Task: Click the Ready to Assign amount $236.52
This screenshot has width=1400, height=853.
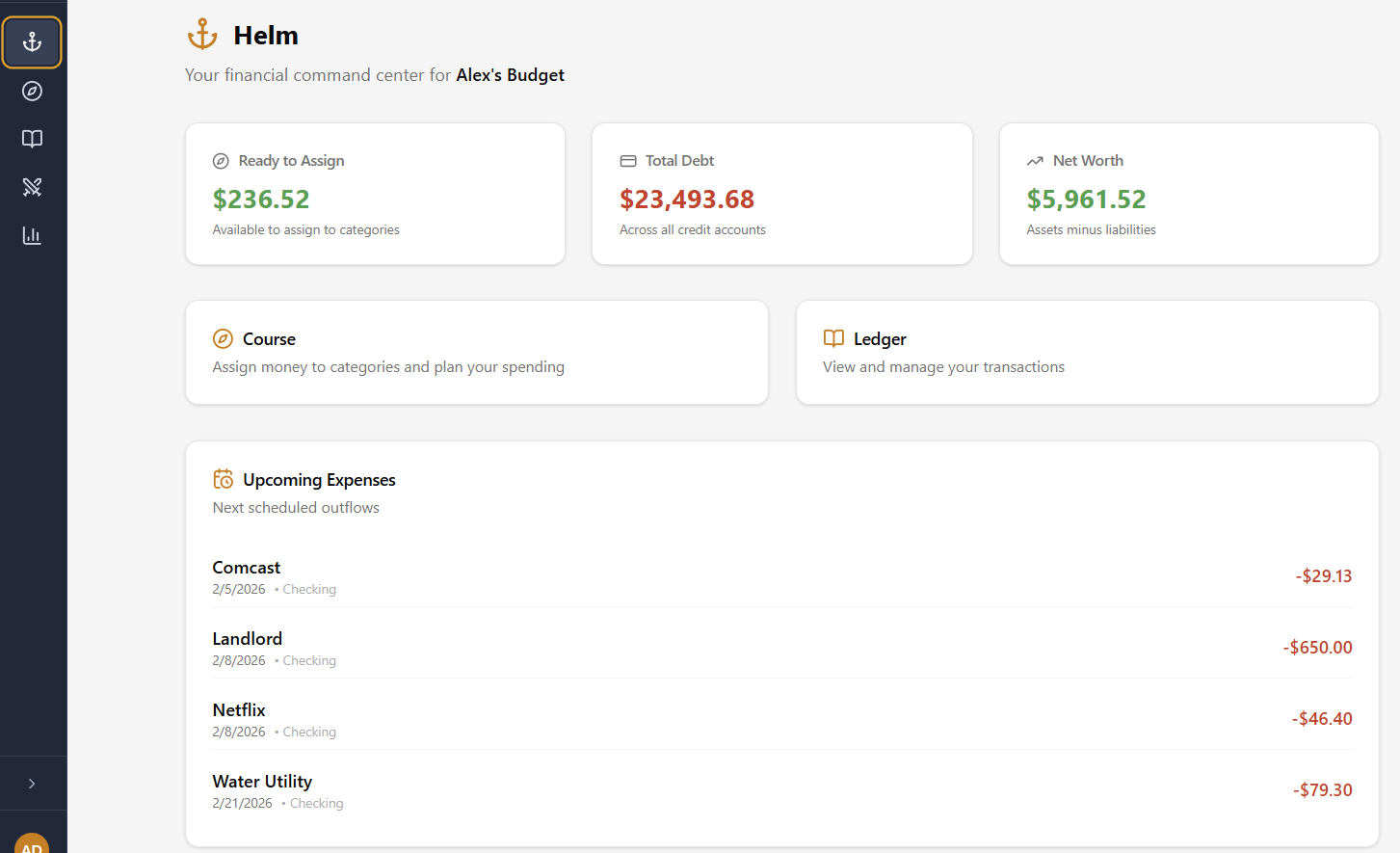Action: pos(260,199)
